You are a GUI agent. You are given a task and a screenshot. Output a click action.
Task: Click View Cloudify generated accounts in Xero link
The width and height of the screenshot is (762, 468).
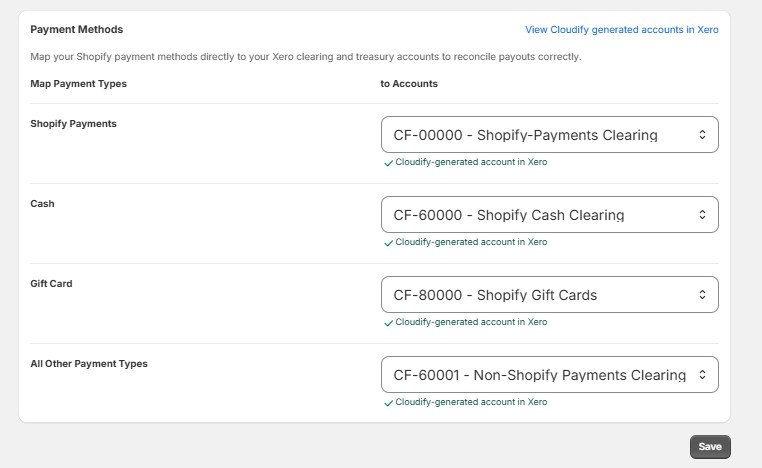coord(622,30)
